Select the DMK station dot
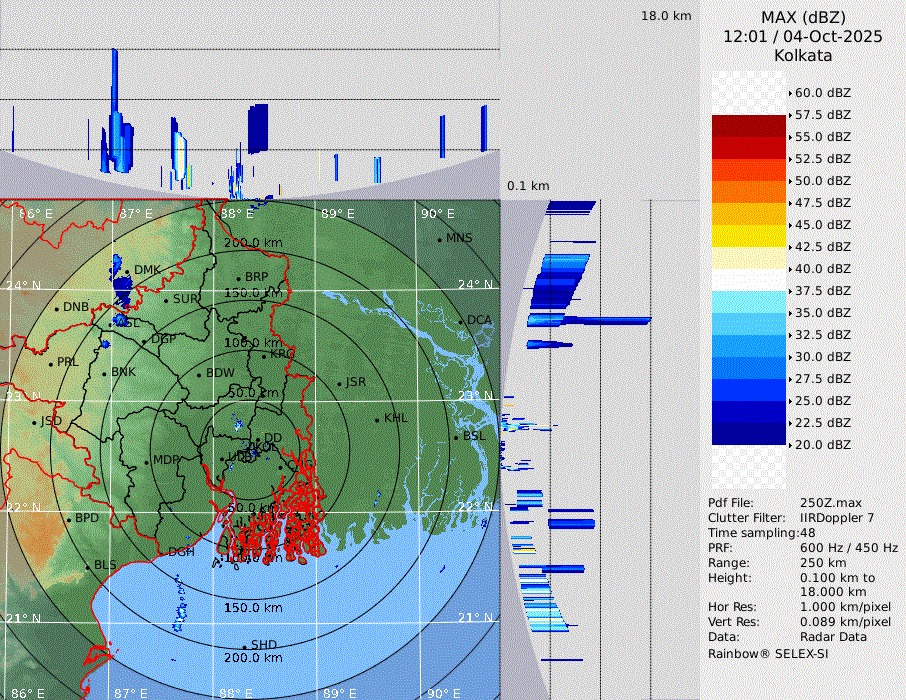The width and height of the screenshot is (906, 700). pyautogui.click(x=127, y=270)
